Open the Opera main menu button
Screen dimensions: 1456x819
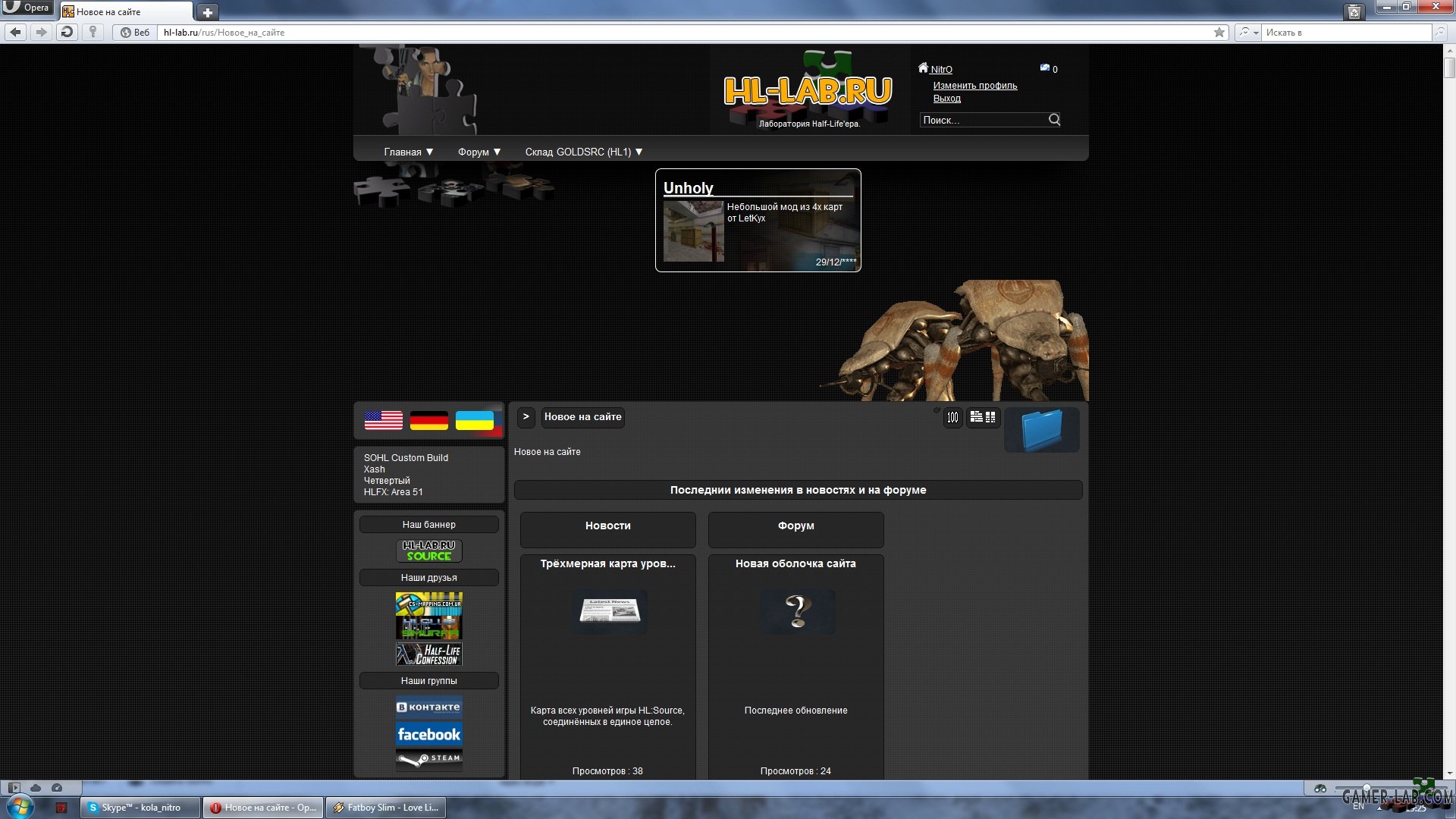coord(27,8)
